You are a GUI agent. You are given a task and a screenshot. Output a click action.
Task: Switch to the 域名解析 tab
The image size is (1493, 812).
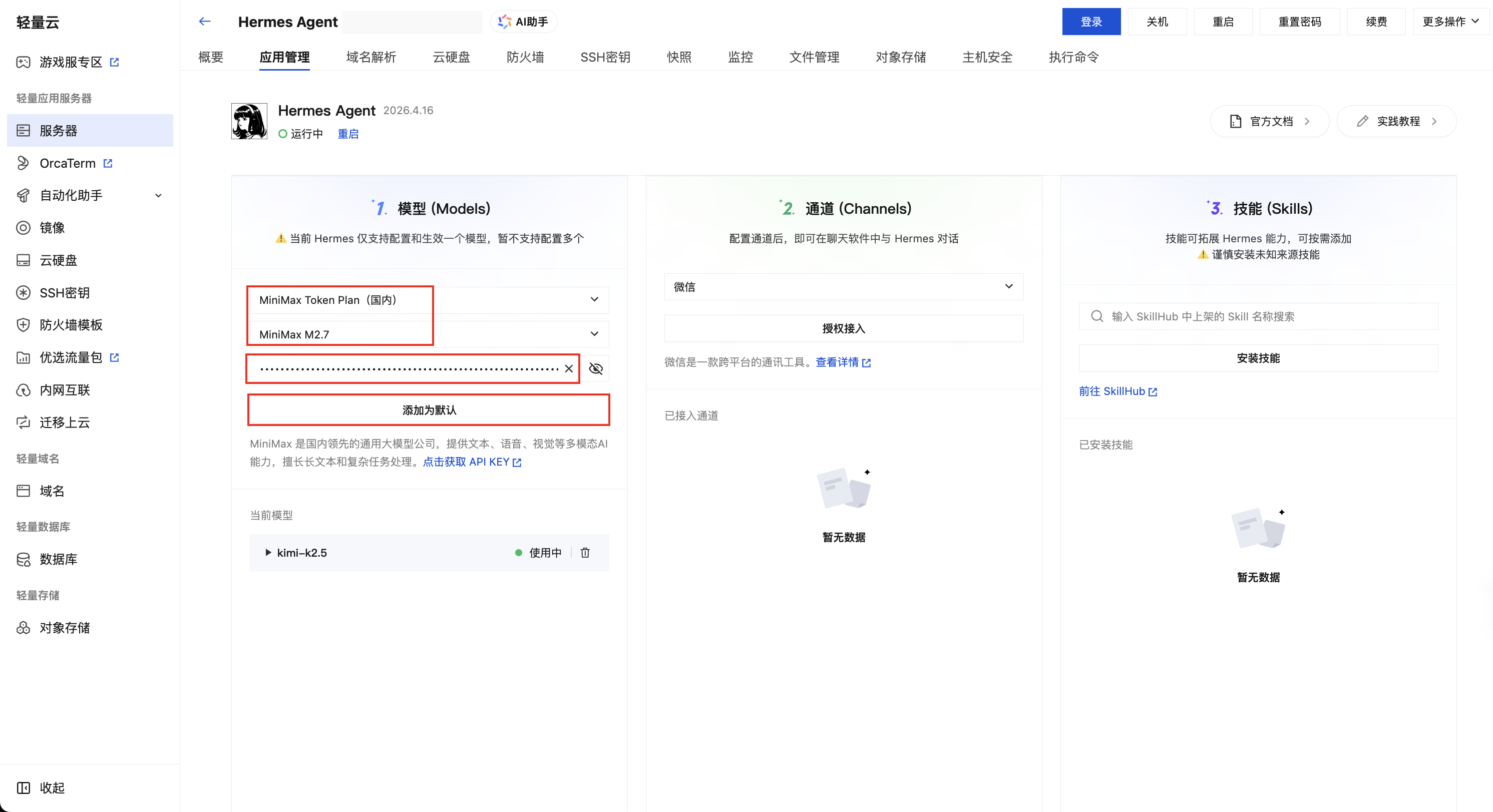click(371, 57)
